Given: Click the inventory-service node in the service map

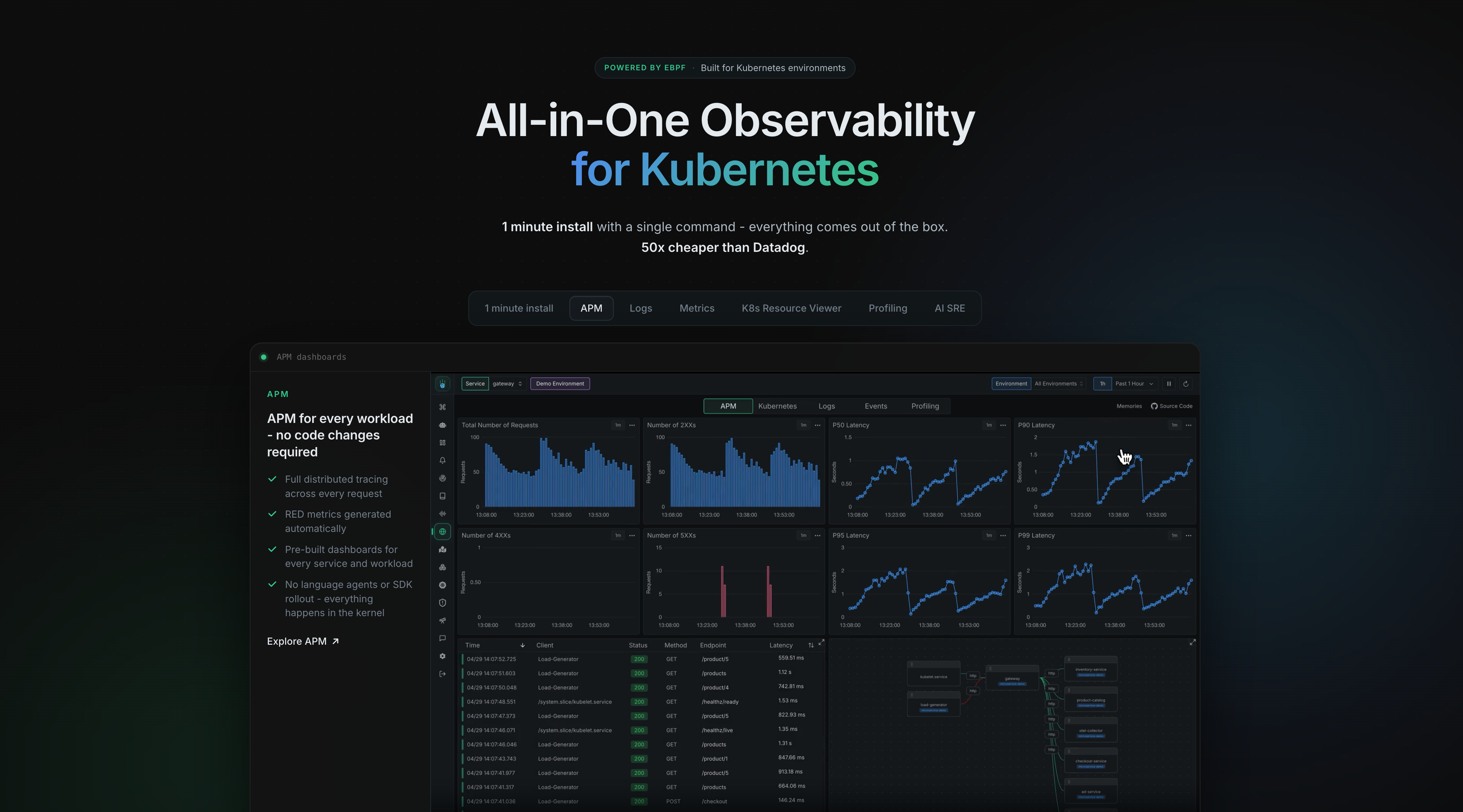Looking at the screenshot, I should [1090, 669].
